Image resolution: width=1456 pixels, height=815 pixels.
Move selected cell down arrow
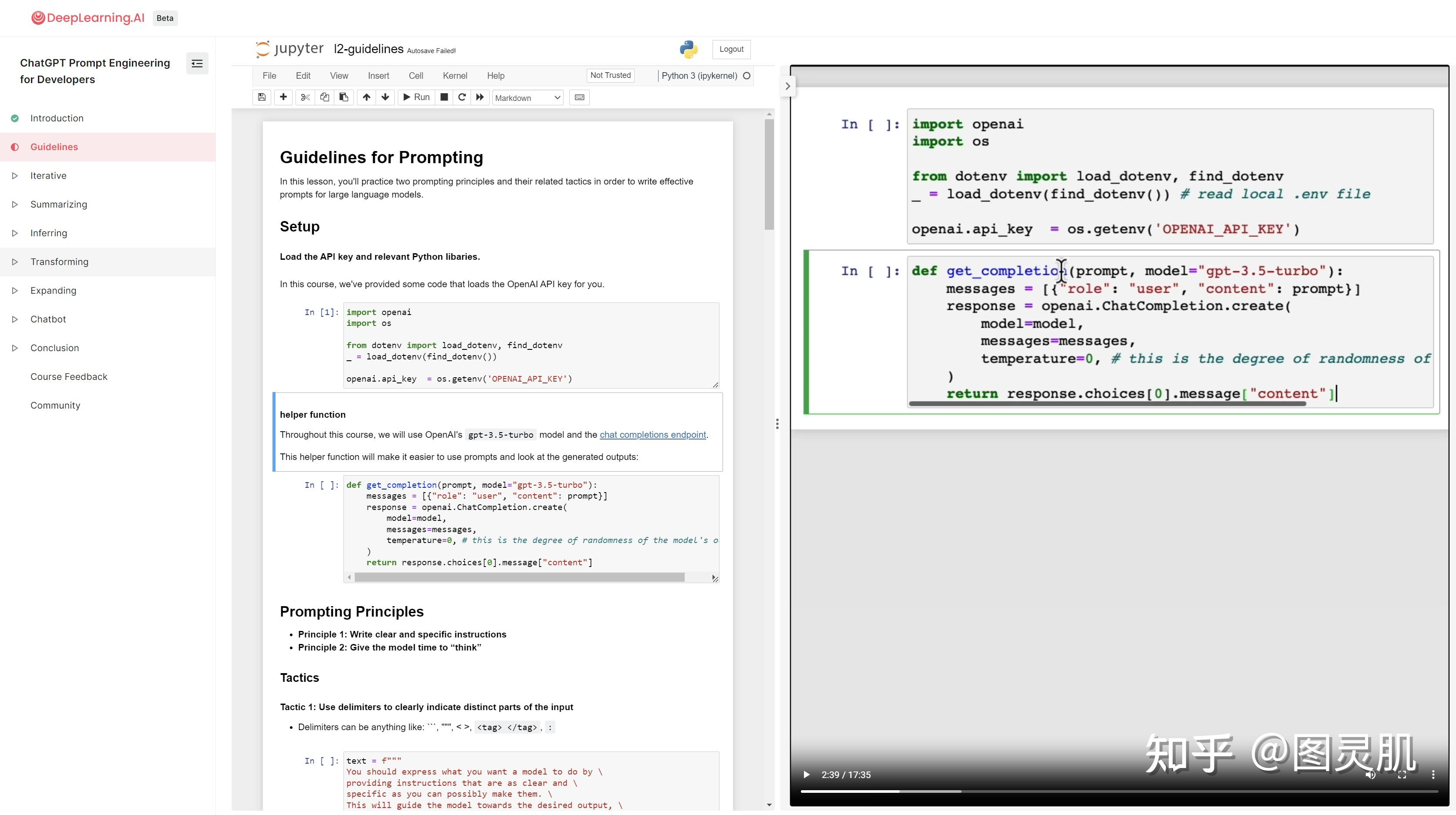(386, 97)
